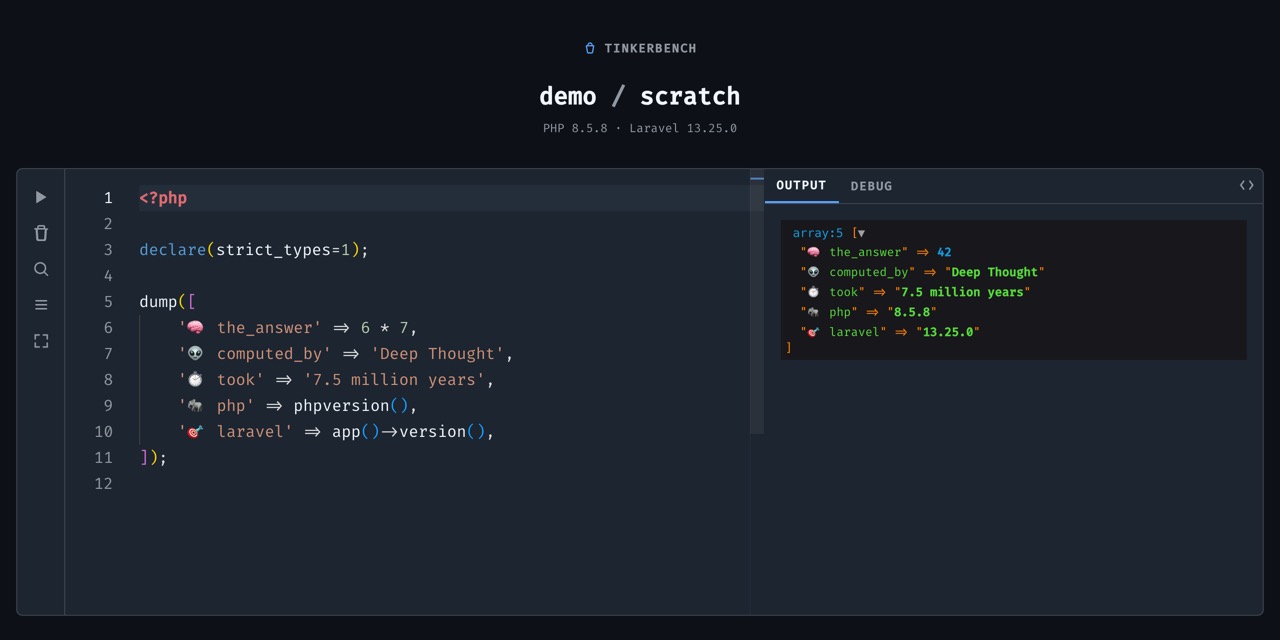
Task: Click phpversion() call in the editor
Action: coord(351,406)
